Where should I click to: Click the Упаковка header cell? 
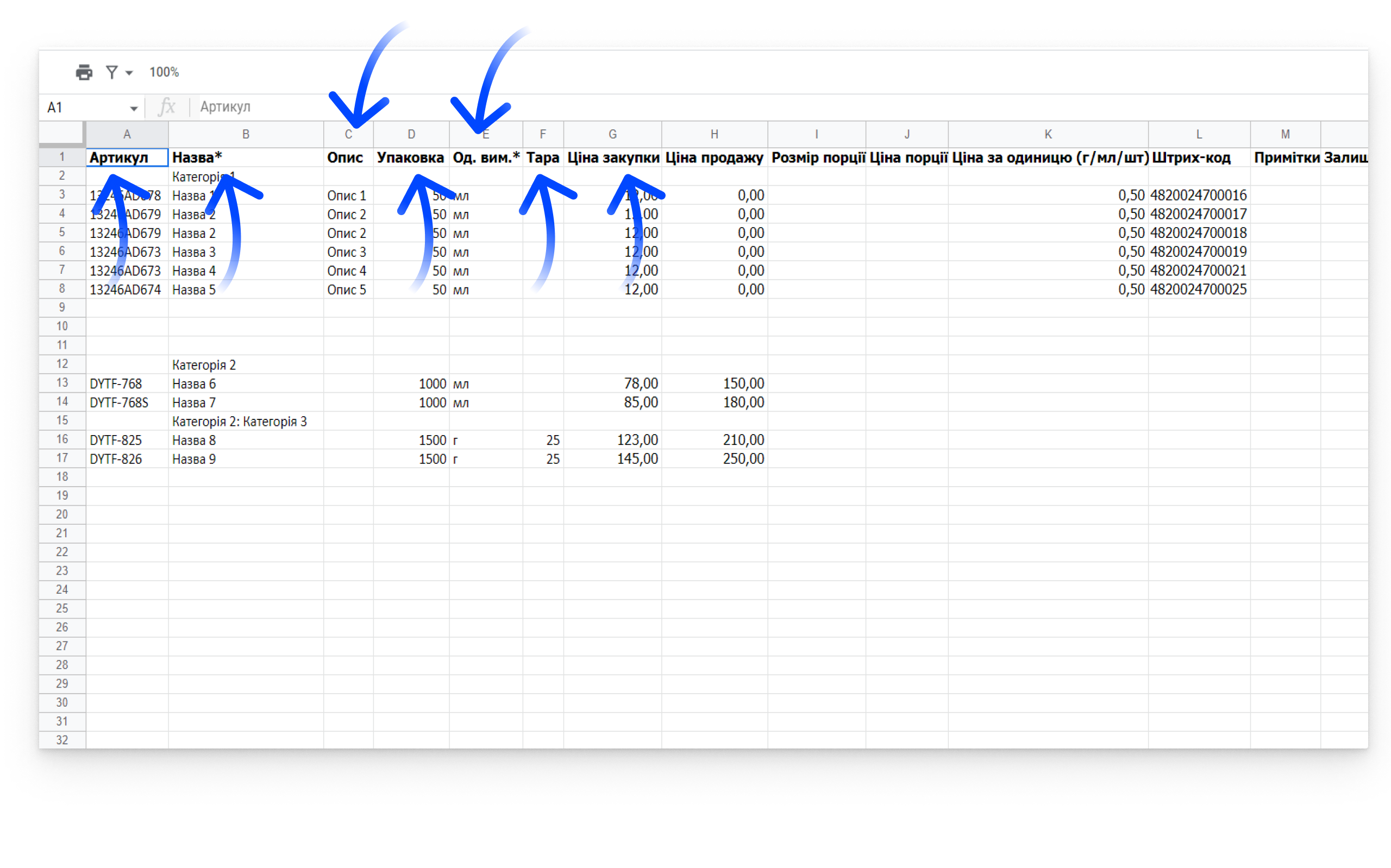click(411, 158)
